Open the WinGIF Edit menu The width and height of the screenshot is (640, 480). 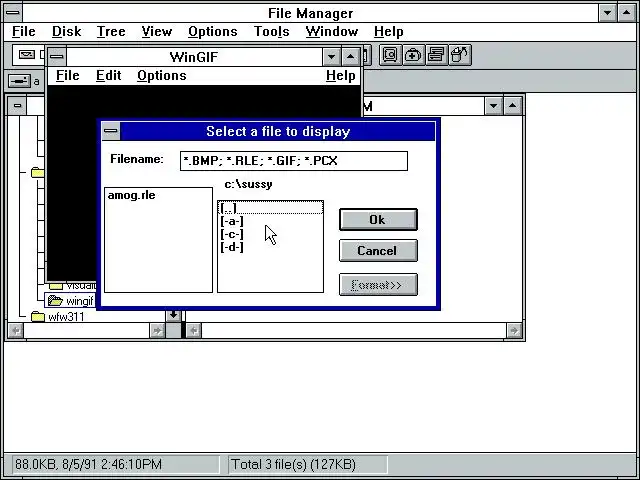coord(109,76)
